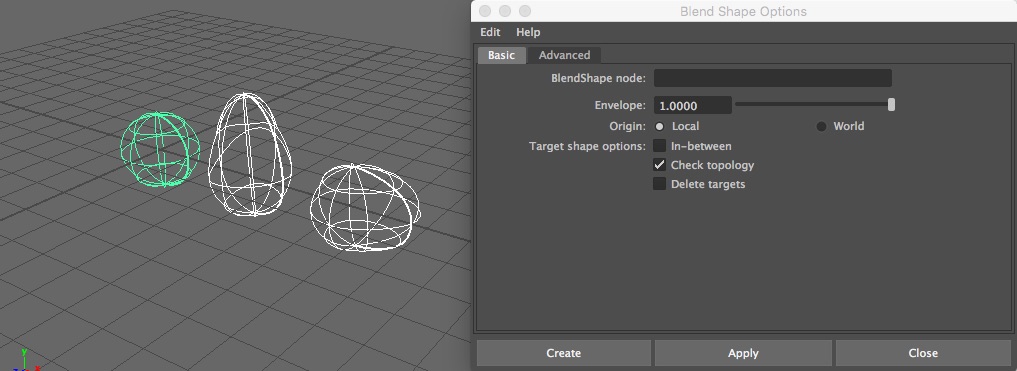Viewport: 1017px width, 371px height.
Task: Click the Envelope value field
Action: (693, 105)
